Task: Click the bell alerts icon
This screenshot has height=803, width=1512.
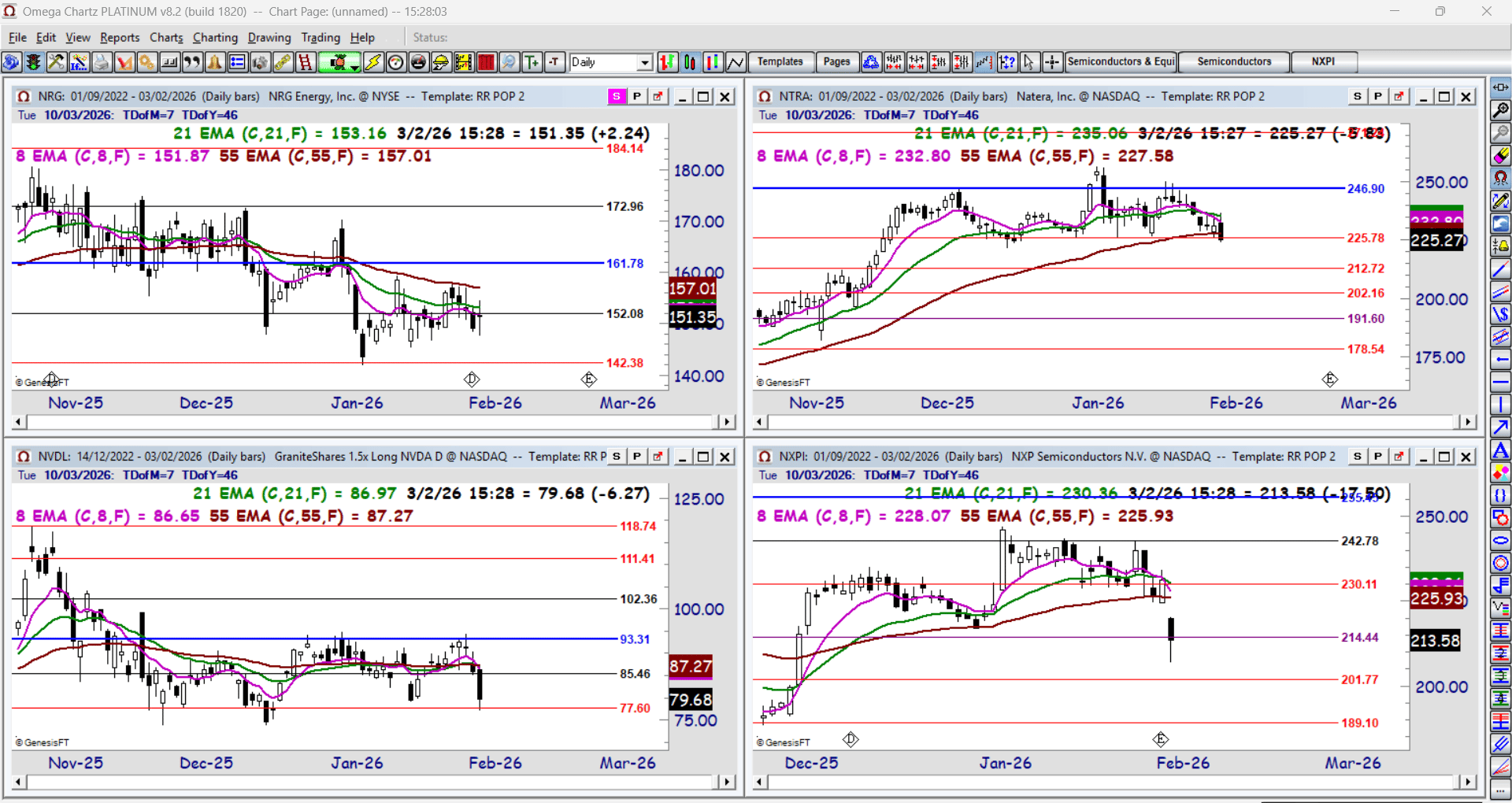Action: tap(215, 62)
